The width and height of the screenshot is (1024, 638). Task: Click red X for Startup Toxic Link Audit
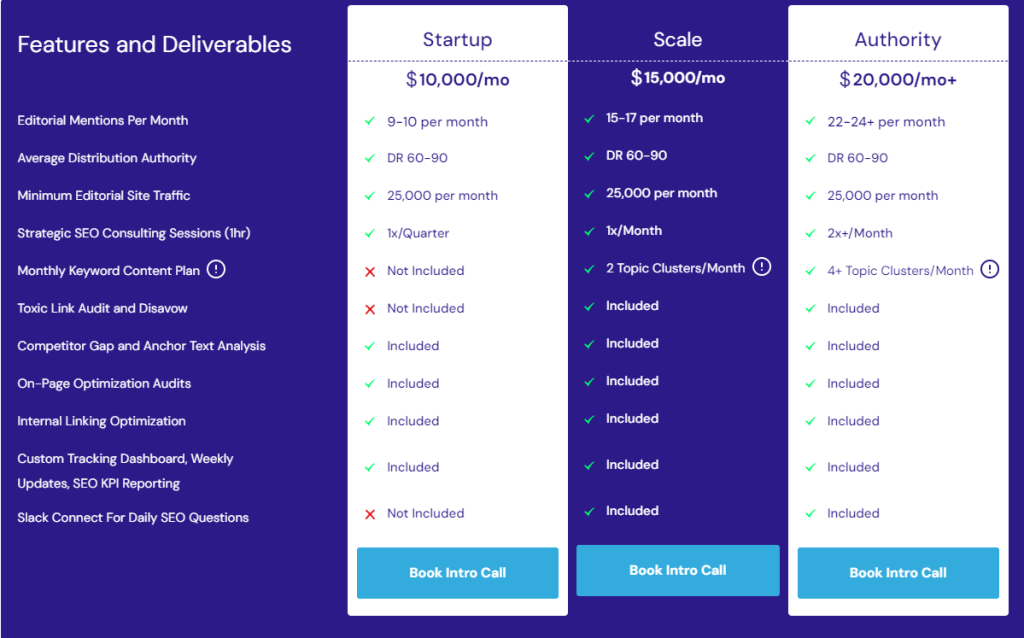pos(370,309)
